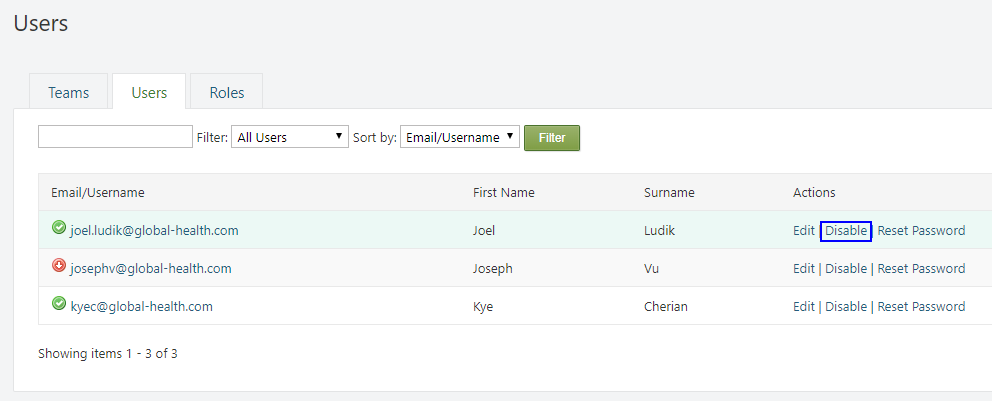Disable the josephv user account
992x401 pixels.
pos(846,269)
